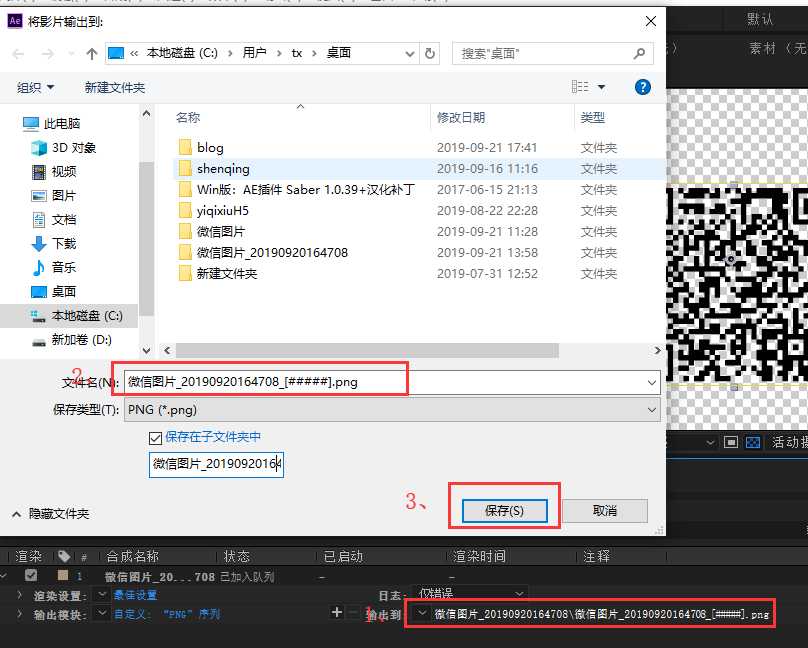Click the label color swatch for queue item 1

coord(63,575)
